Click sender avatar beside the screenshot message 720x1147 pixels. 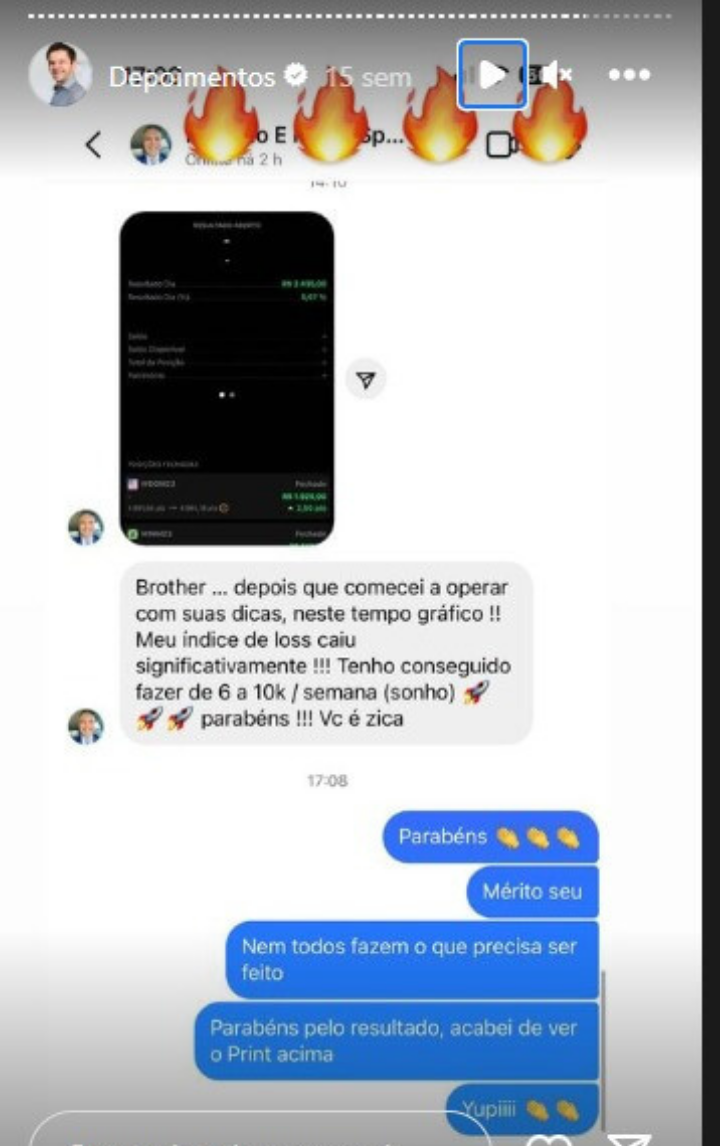[x=86, y=527]
